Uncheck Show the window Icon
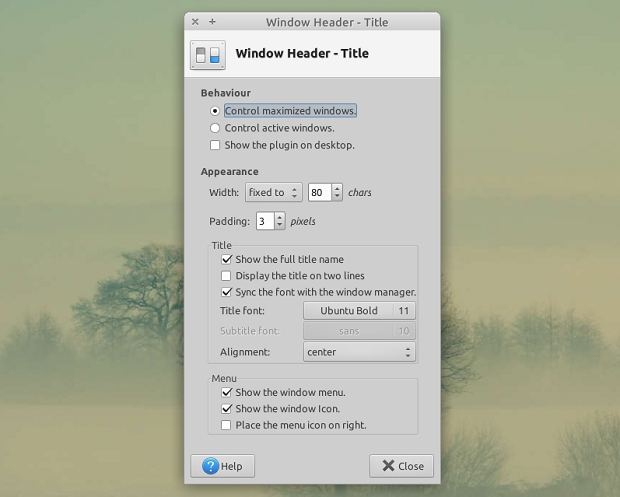The width and height of the screenshot is (620, 497). click(226, 408)
